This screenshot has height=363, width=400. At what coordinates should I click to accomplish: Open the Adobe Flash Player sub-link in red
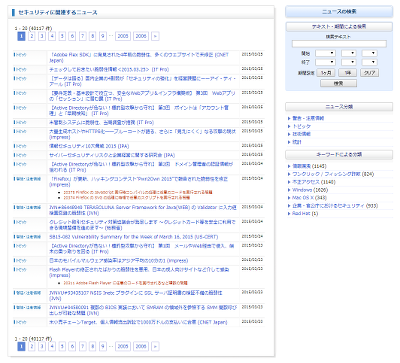(x=125, y=283)
